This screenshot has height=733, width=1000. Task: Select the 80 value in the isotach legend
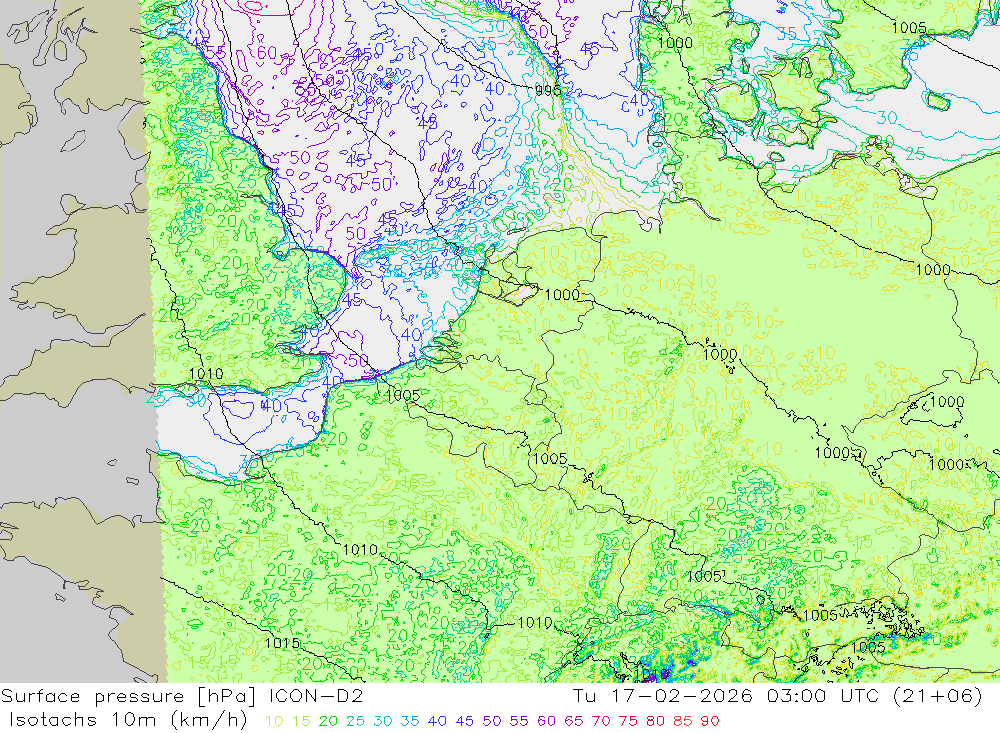(655, 722)
